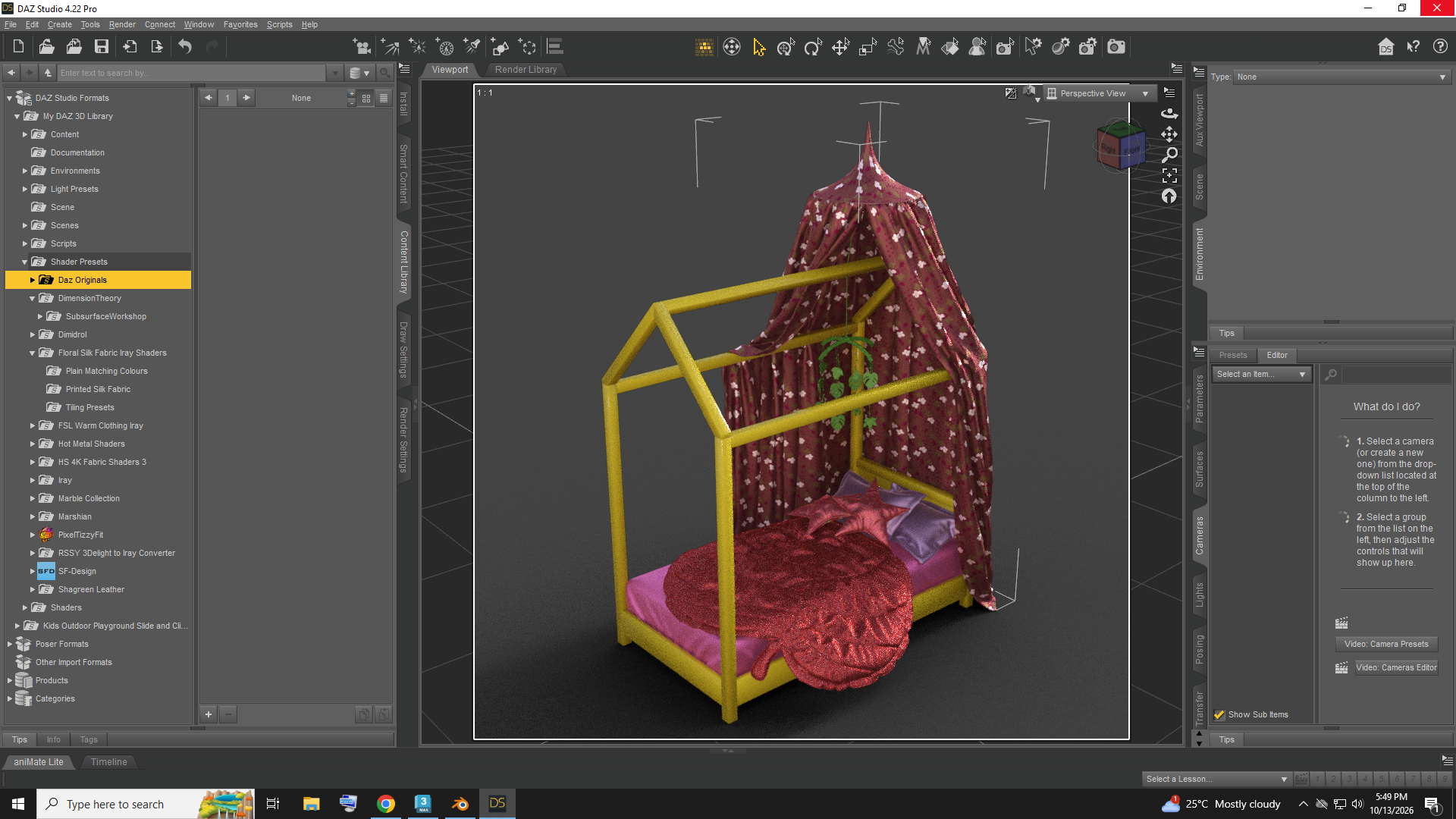
Task: Collapse the Floral Silk Fabric Iray Shaders folder
Action: 33,353
